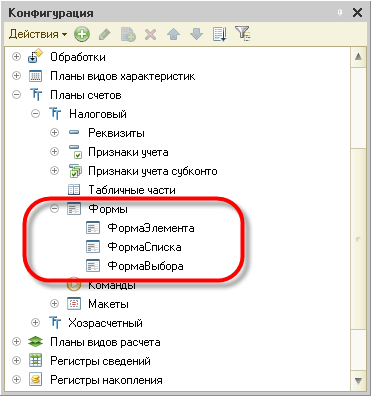The height and width of the screenshot is (396, 371).
Task: Select ФормаСписка in the tree
Action: [x=144, y=247]
